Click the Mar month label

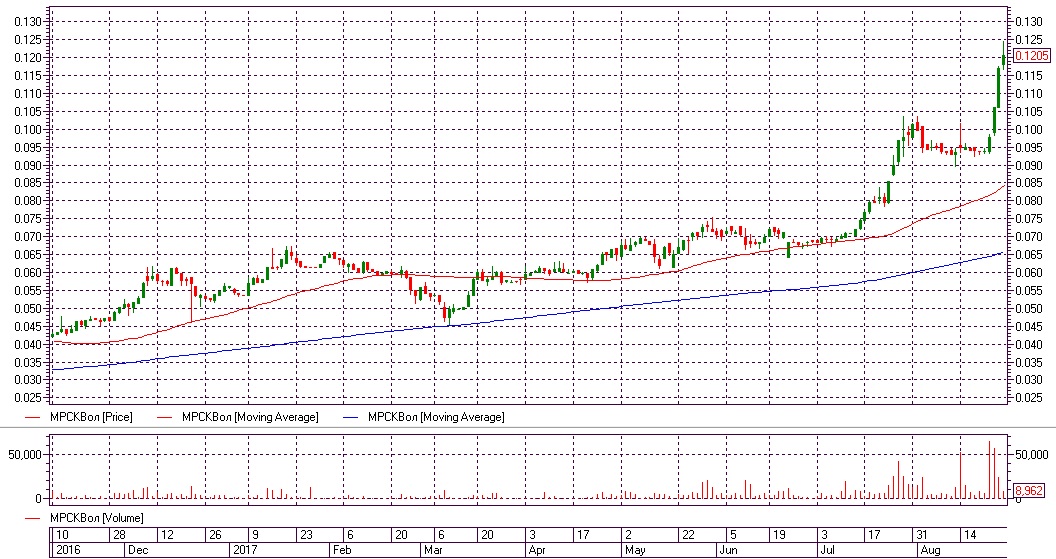(x=433, y=550)
